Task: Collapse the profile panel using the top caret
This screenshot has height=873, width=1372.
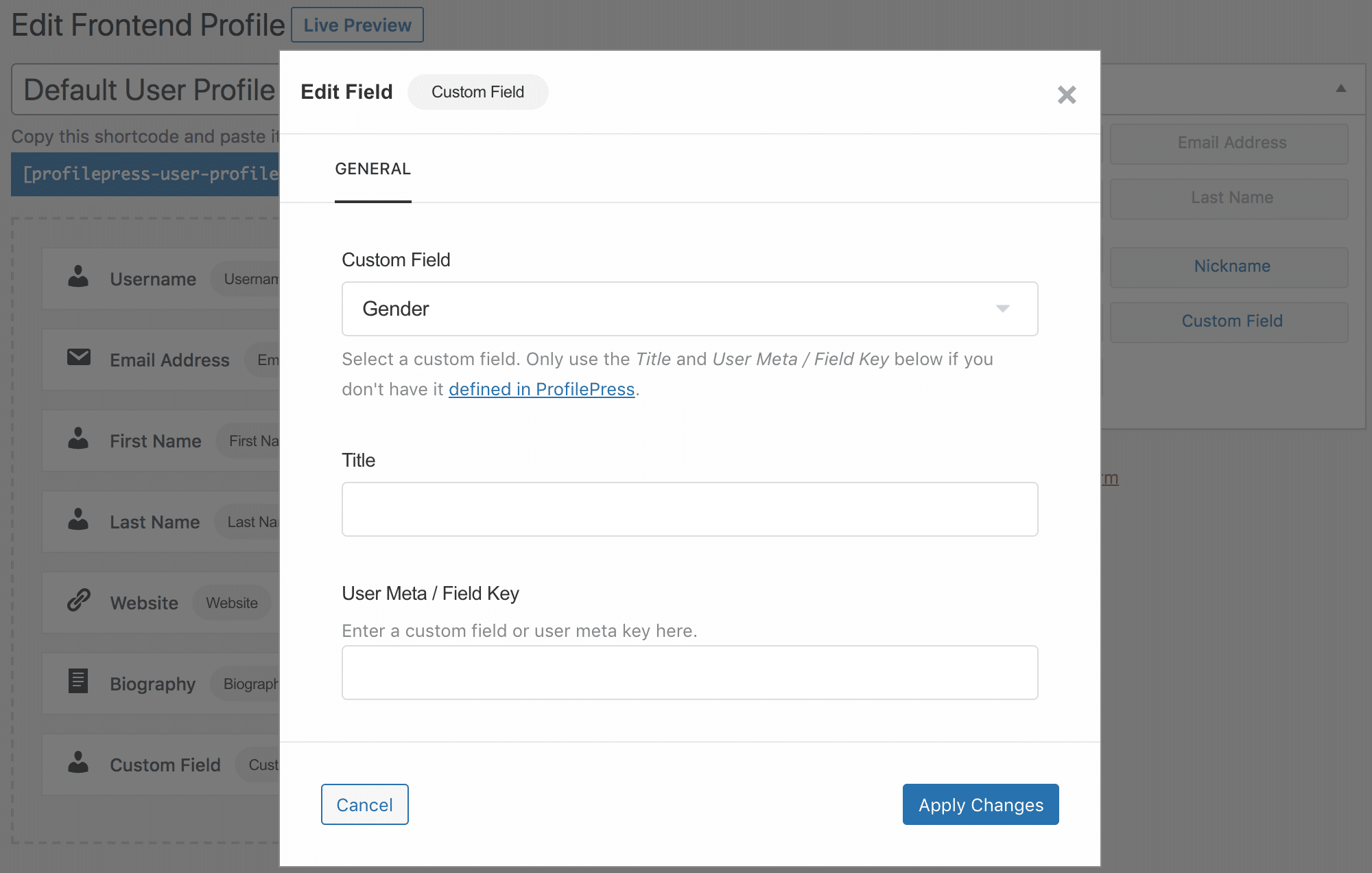Action: click(x=1341, y=89)
